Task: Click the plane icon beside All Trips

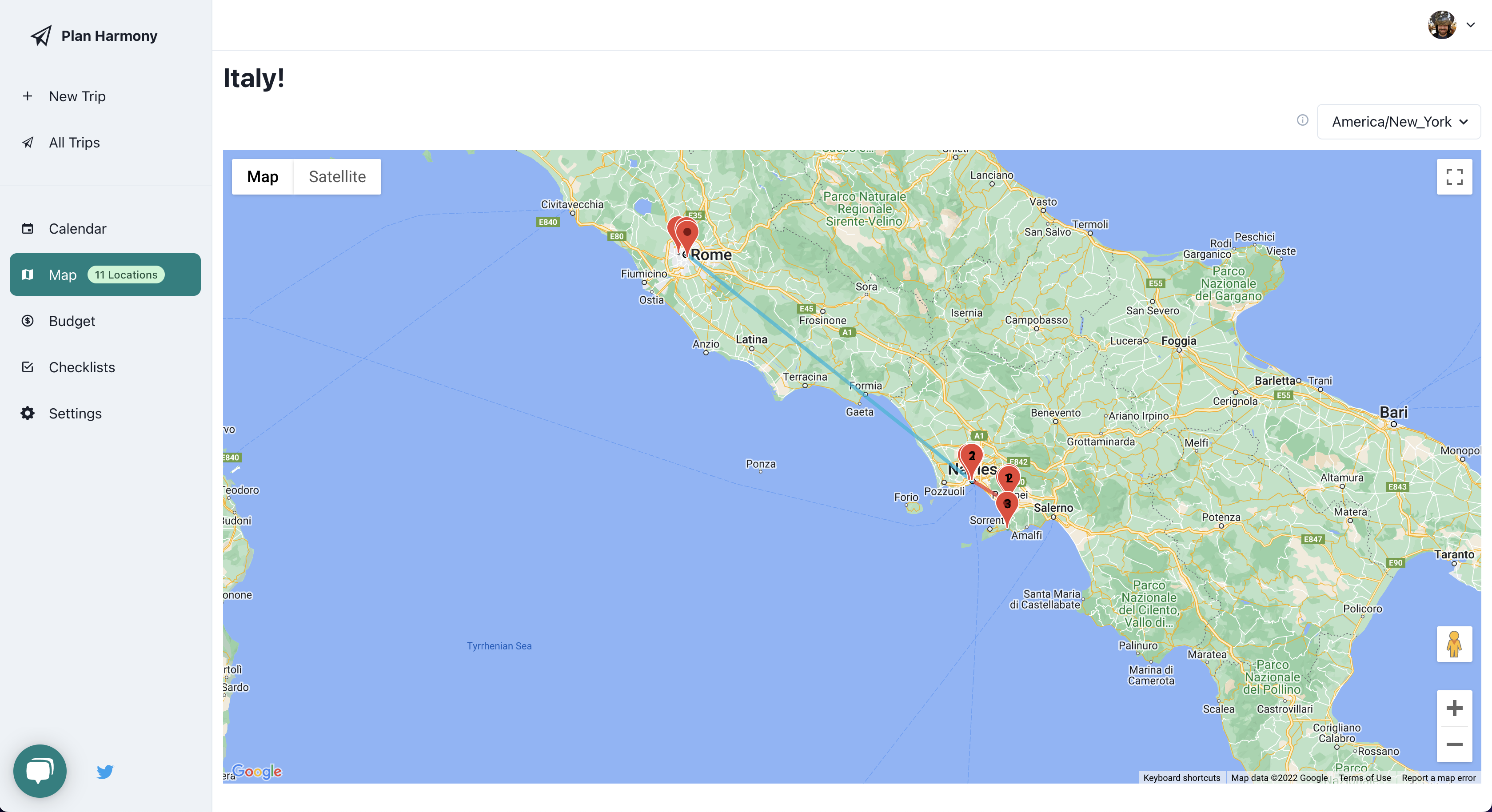Action: (x=27, y=143)
